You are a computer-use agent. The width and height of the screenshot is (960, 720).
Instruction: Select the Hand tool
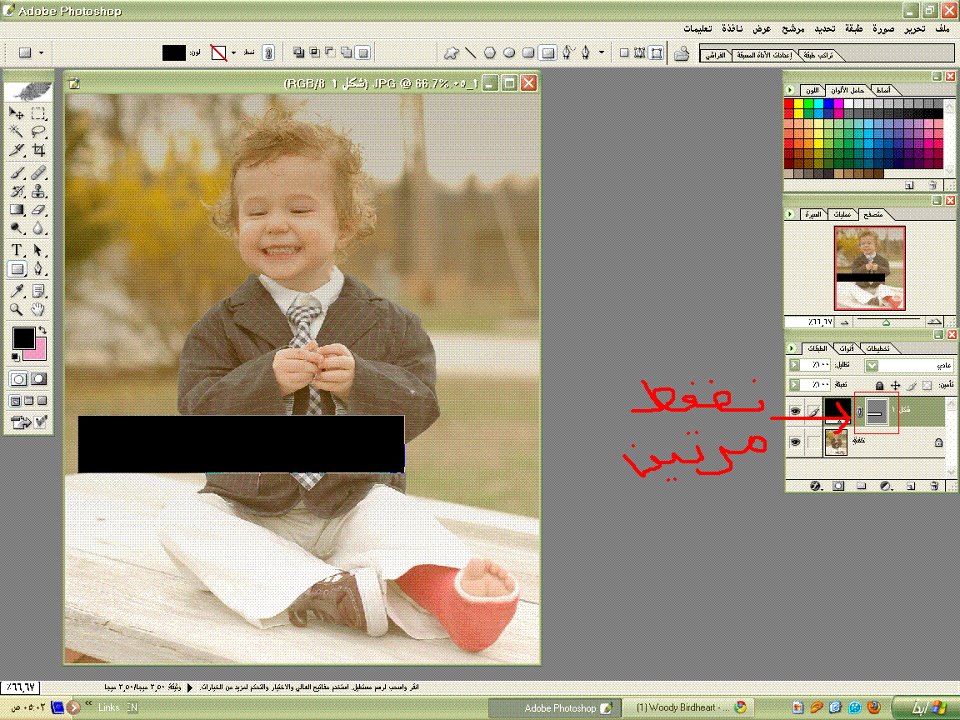click(39, 310)
